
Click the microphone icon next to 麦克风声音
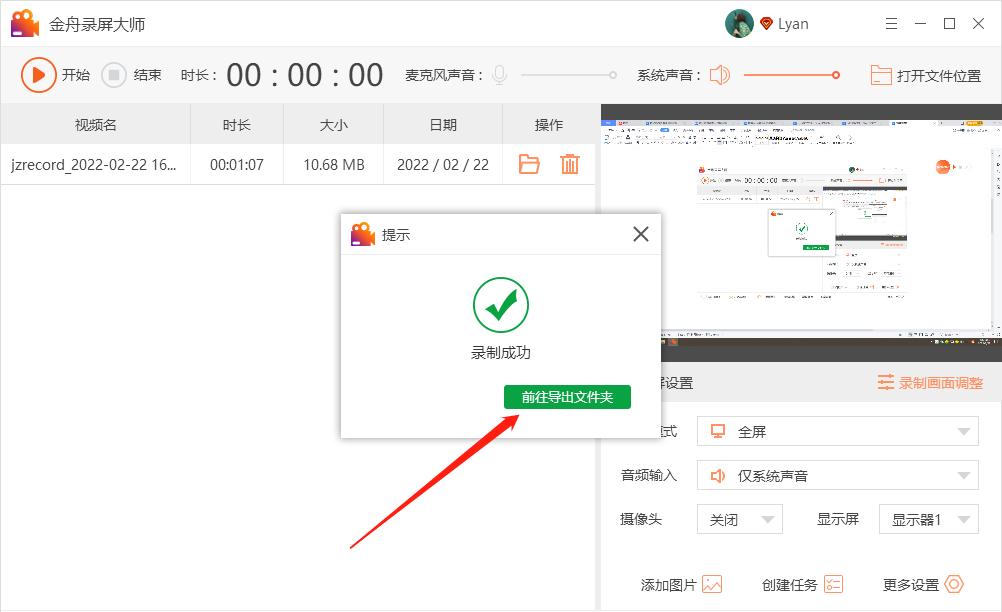(x=499, y=73)
